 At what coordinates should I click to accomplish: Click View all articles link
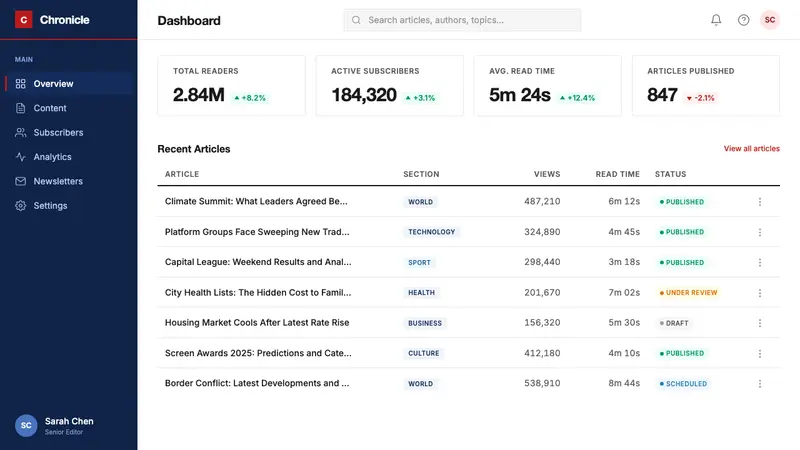tap(752, 148)
